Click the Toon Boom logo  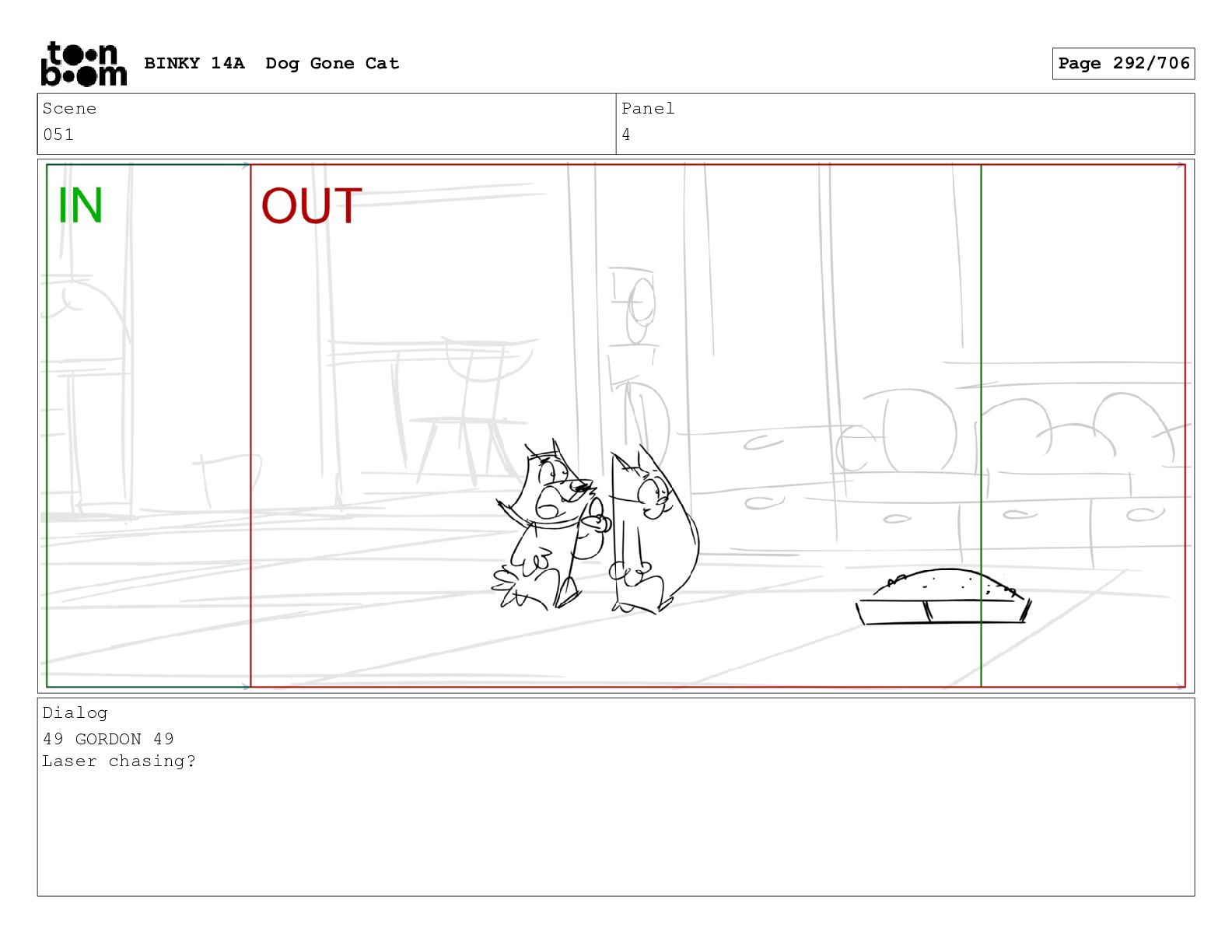(x=83, y=63)
